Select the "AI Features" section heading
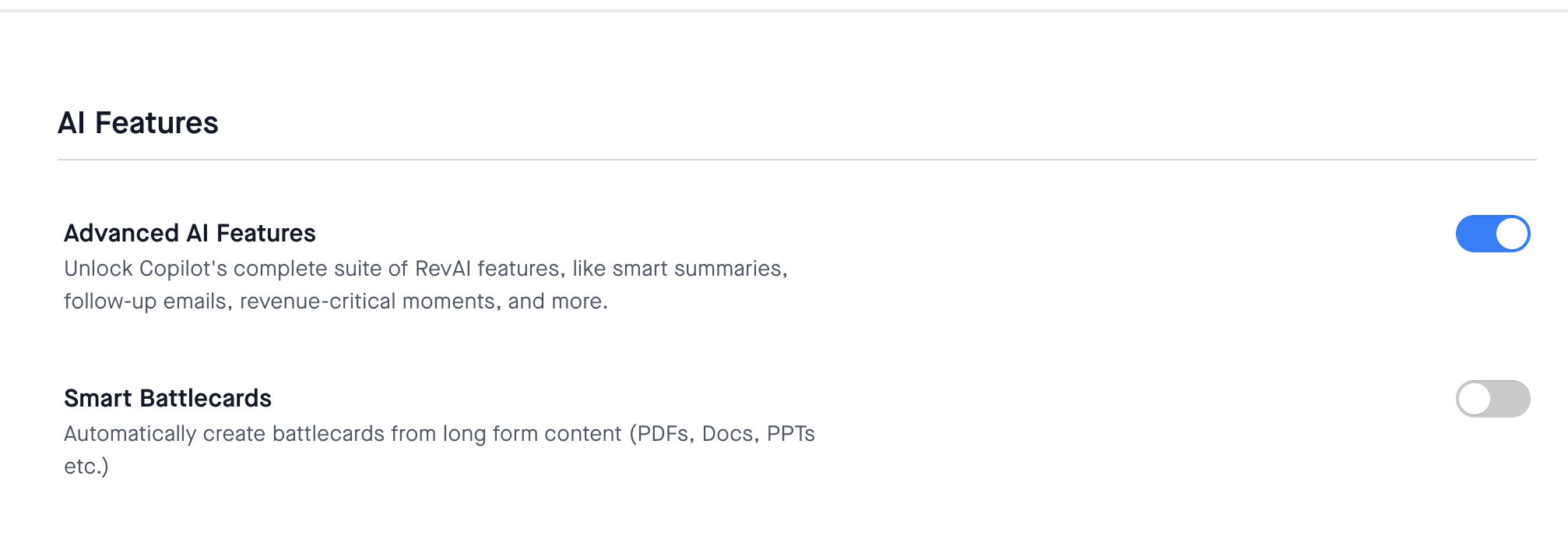 (x=138, y=123)
